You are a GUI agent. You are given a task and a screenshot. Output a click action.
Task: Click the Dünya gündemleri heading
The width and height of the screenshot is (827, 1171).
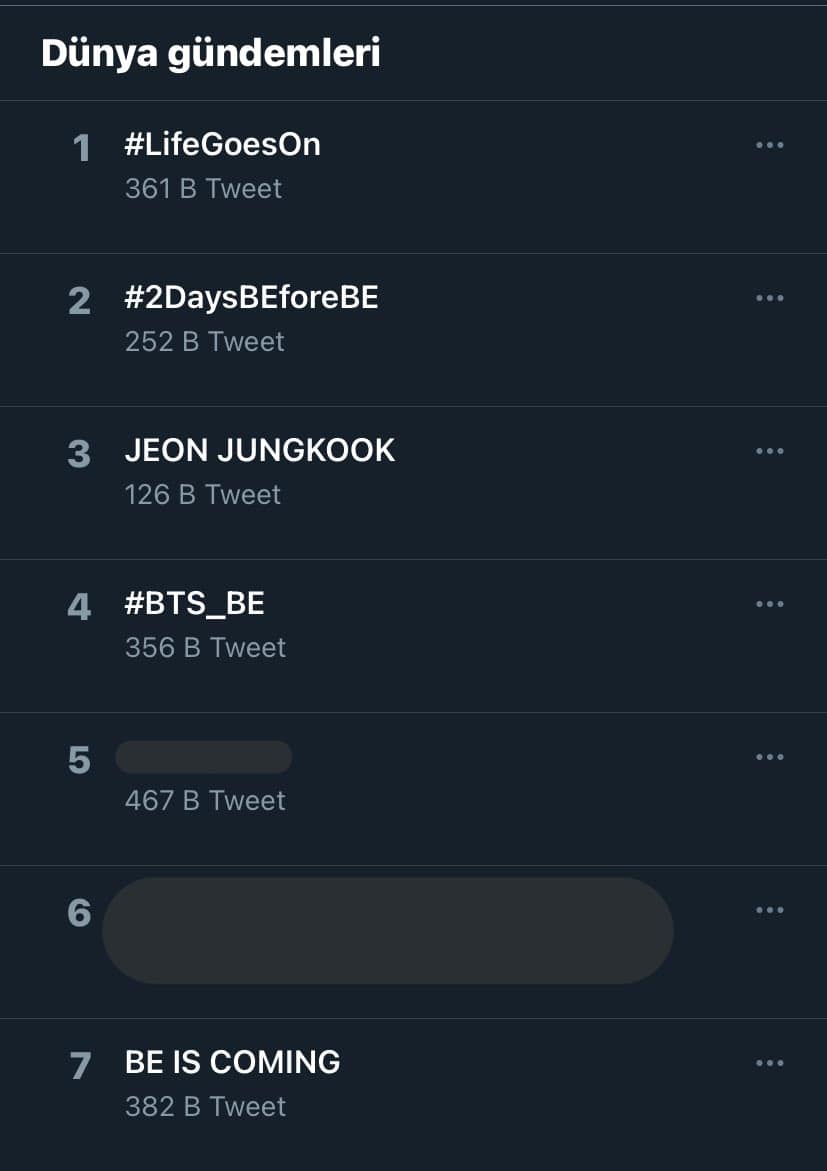[x=210, y=53]
